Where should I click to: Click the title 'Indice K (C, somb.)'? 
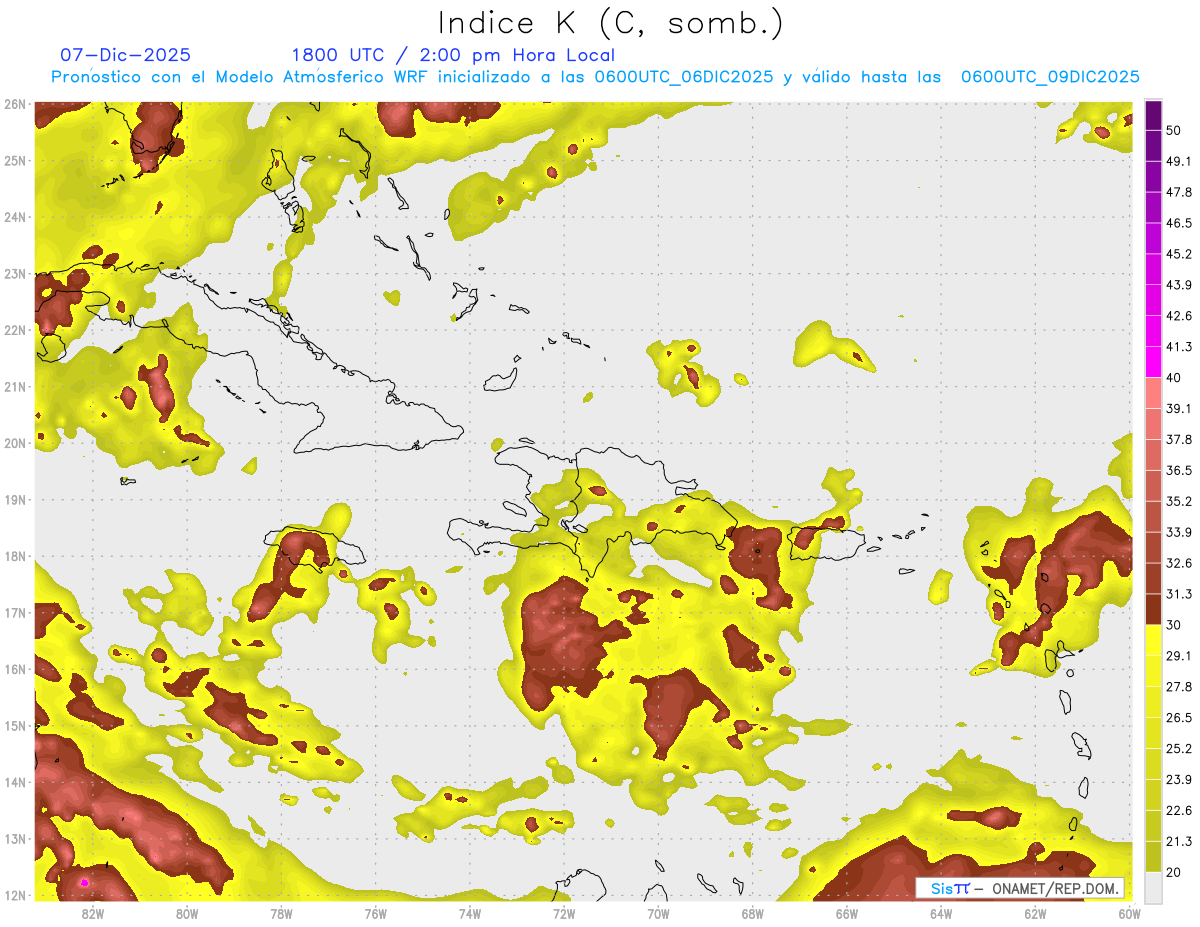pos(611,23)
